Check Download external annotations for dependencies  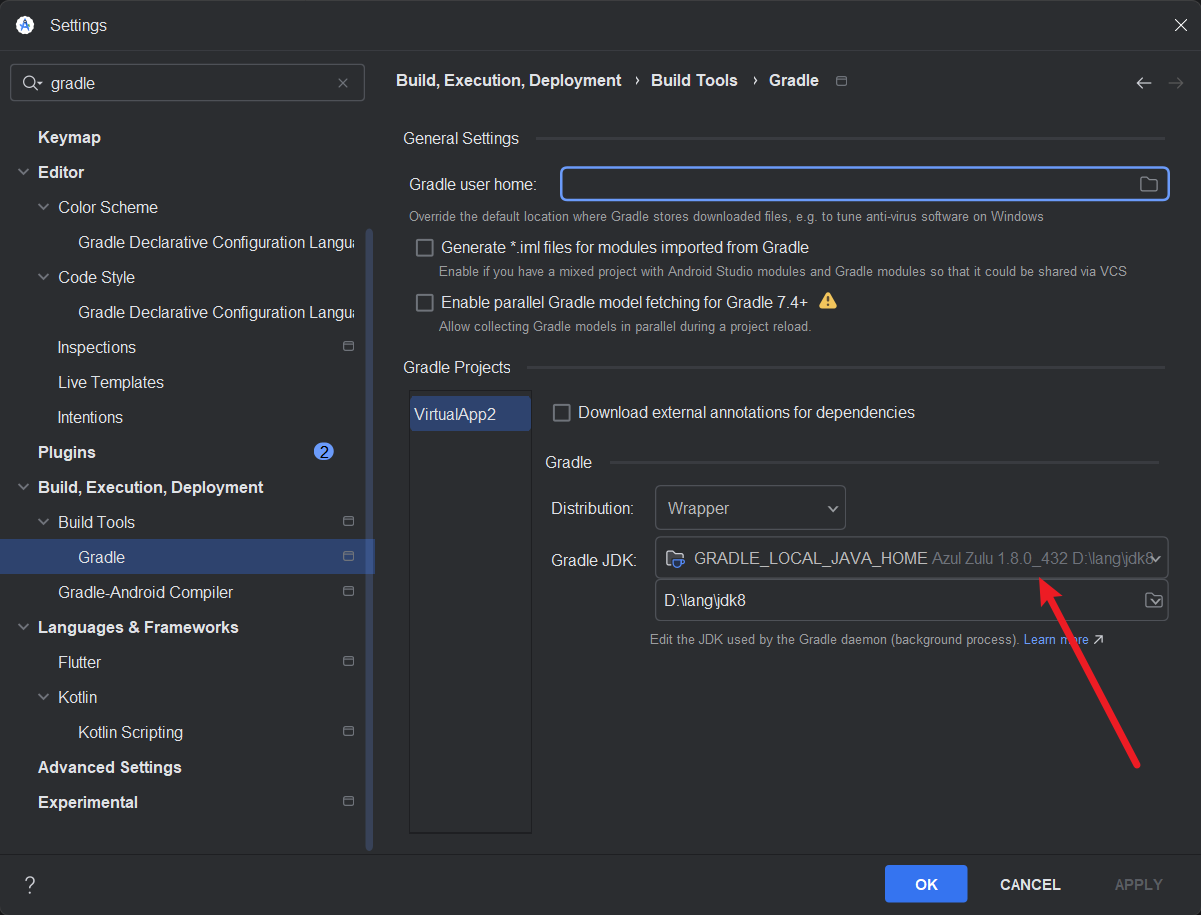pyautogui.click(x=561, y=412)
